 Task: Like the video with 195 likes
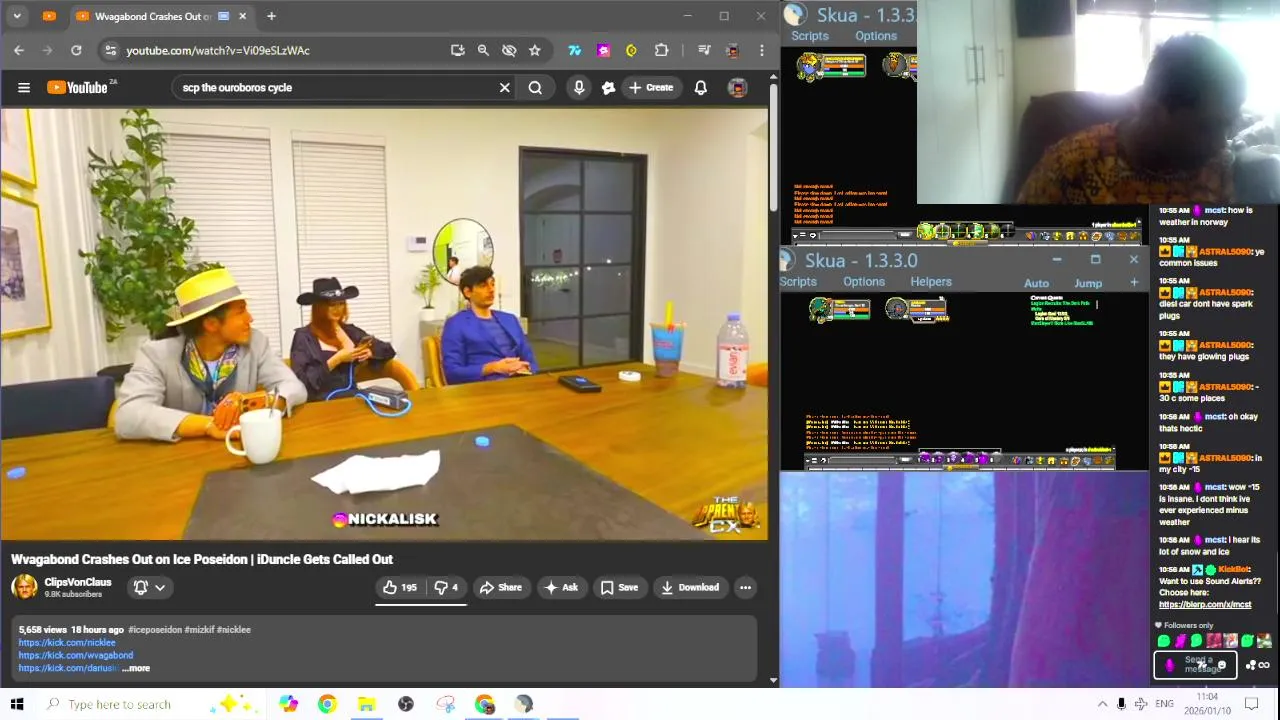(x=399, y=588)
